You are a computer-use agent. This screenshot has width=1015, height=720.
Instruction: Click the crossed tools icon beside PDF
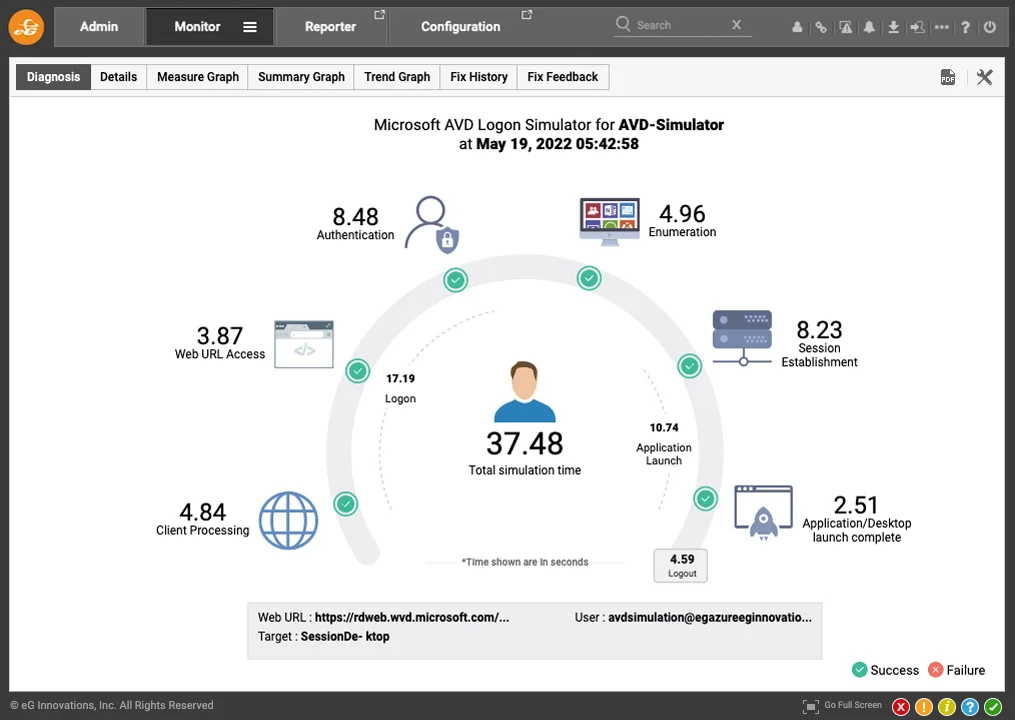click(x=985, y=77)
